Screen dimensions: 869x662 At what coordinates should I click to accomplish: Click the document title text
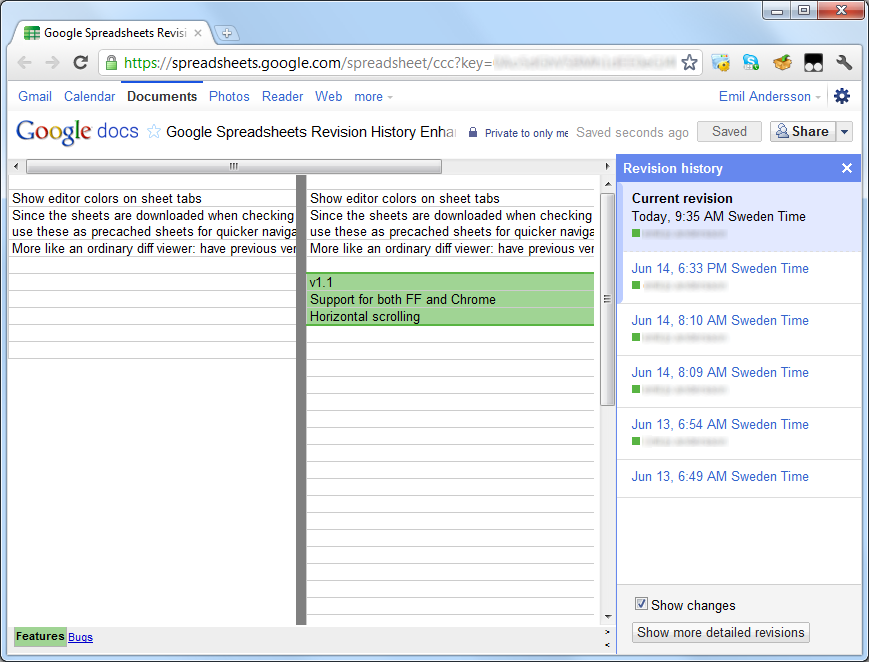(x=311, y=132)
